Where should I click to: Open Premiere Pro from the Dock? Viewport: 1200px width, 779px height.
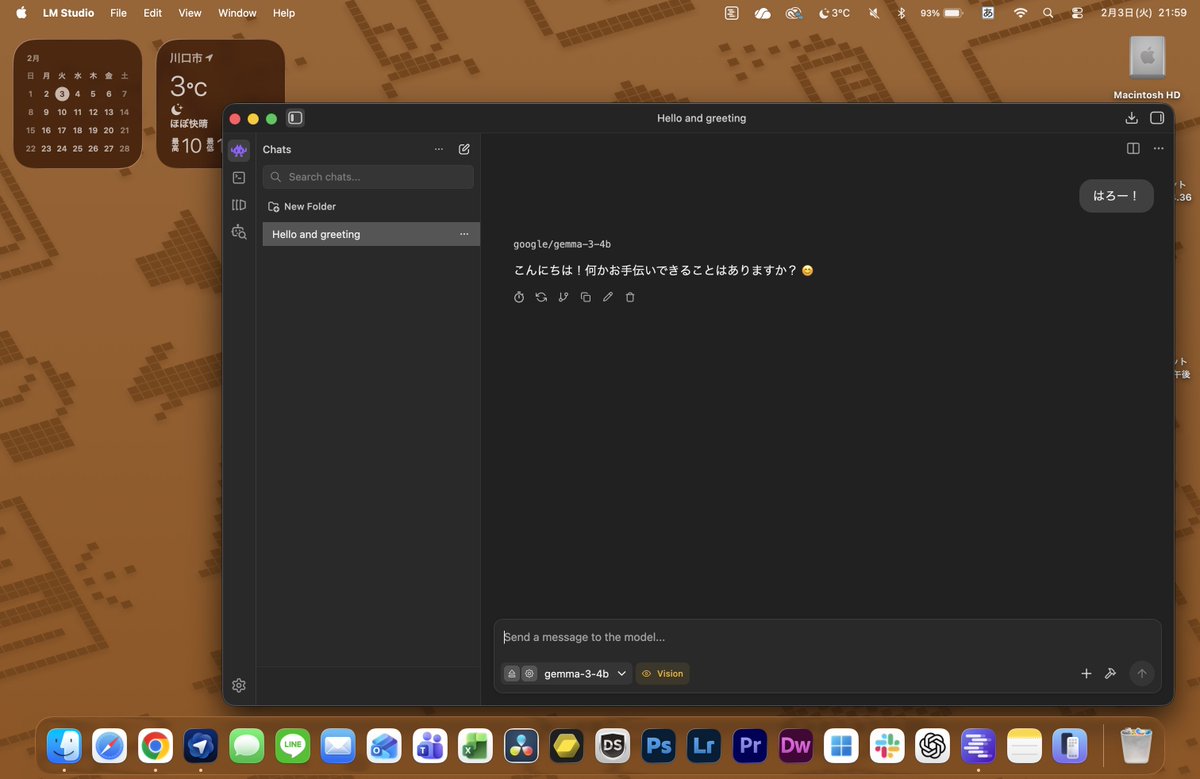pyautogui.click(x=750, y=745)
